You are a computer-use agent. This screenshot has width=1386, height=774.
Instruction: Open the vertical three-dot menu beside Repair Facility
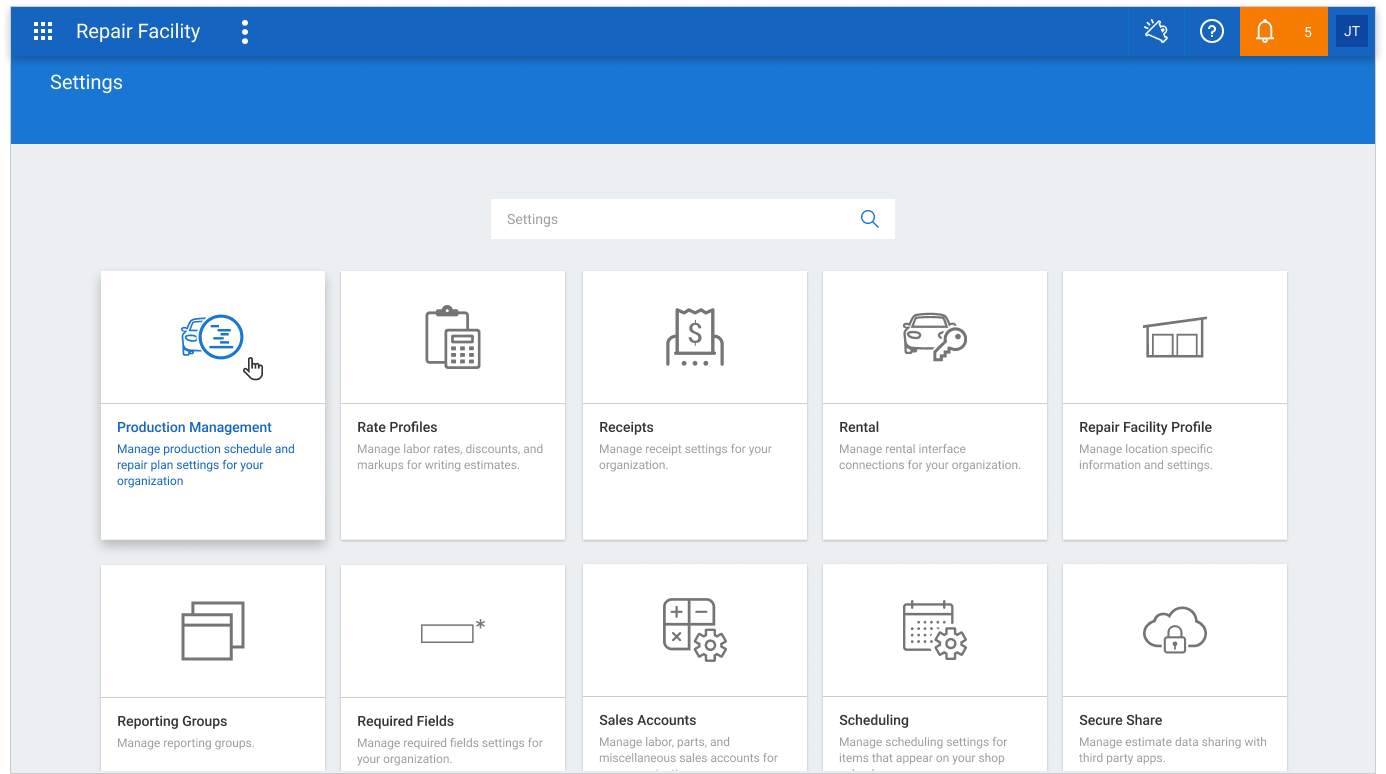click(245, 32)
